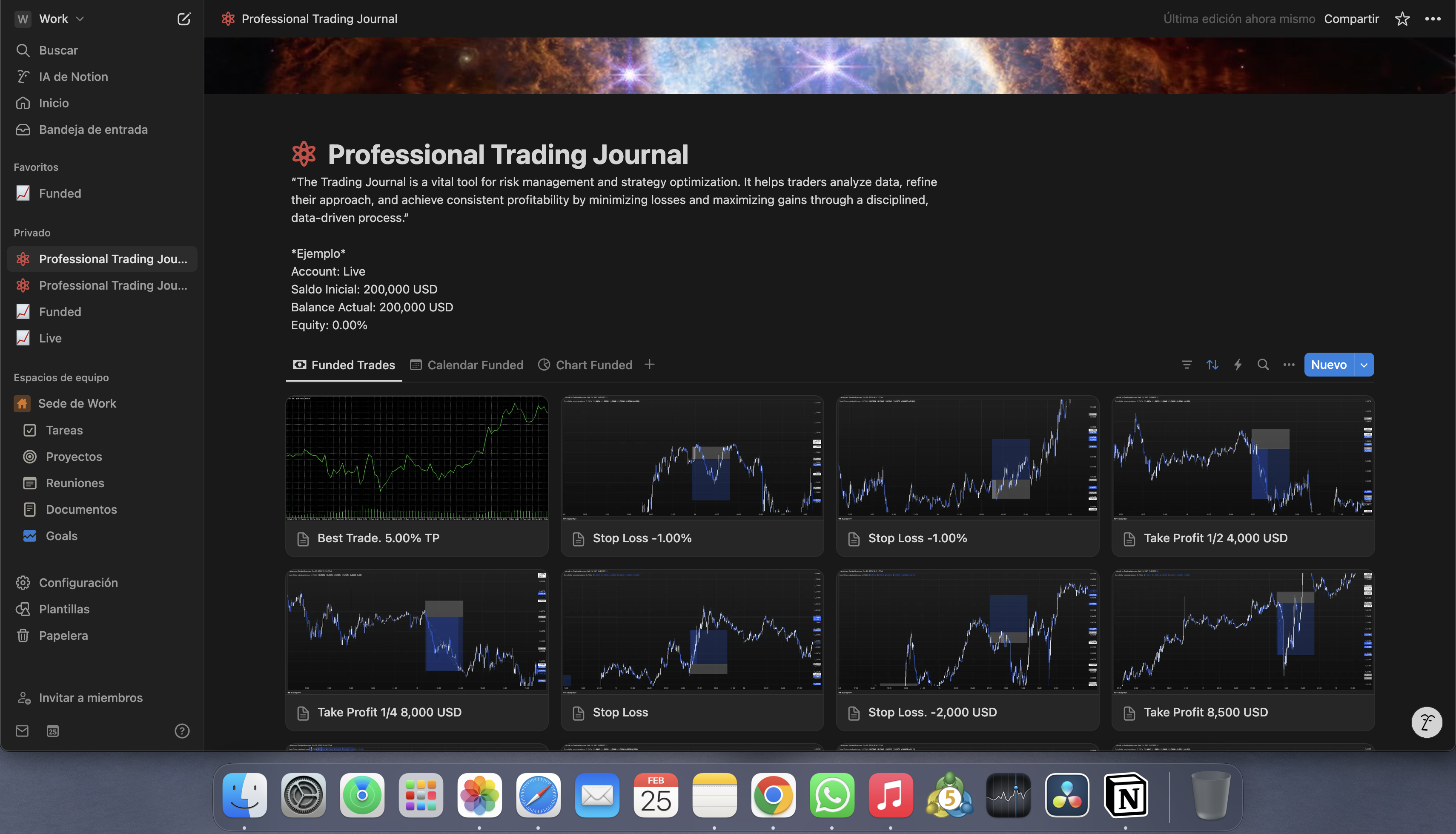Image resolution: width=1456 pixels, height=834 pixels.
Task: Toggle the star to favorite this page
Action: point(1402,18)
